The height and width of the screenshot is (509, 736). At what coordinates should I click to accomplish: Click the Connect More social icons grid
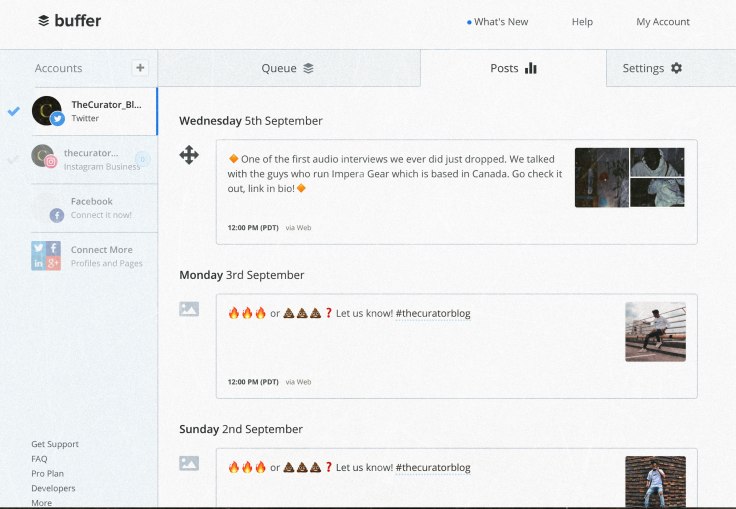click(46, 256)
